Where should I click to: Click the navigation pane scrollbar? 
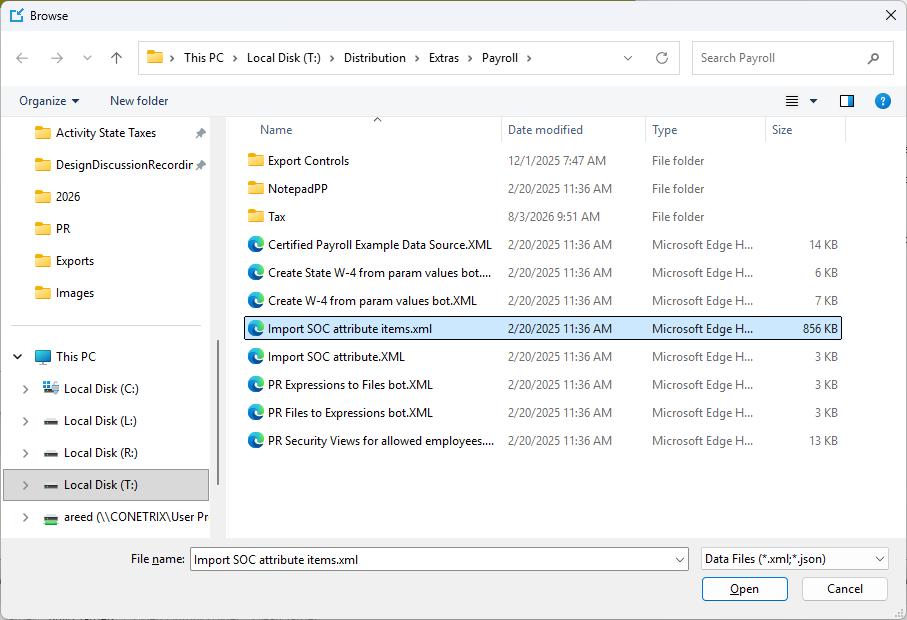point(218,412)
